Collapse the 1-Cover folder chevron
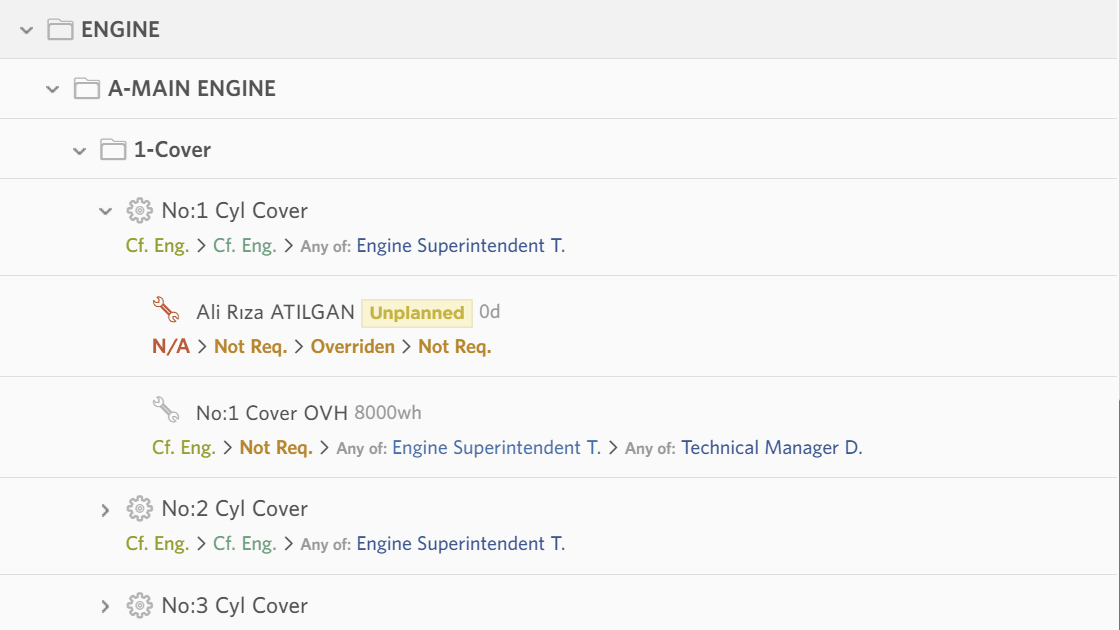 (80, 151)
